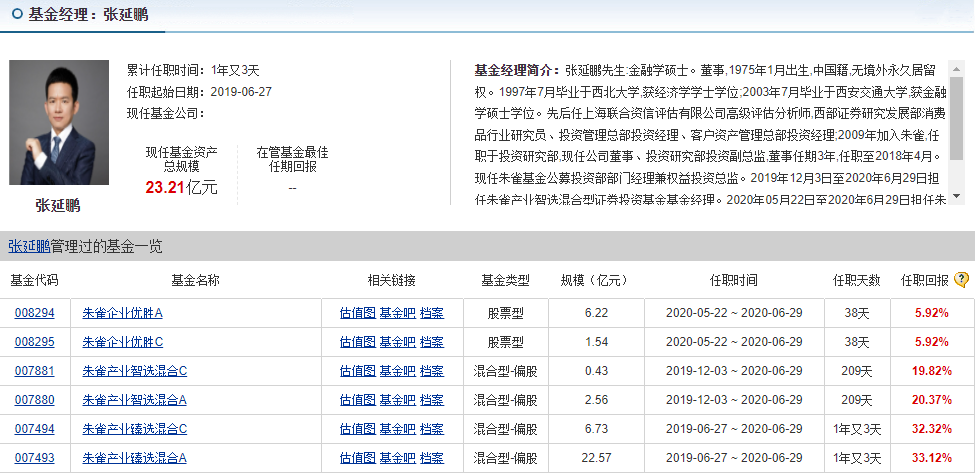Open fund code 008295 link
The width and height of the screenshot is (975, 474).
click(34, 342)
